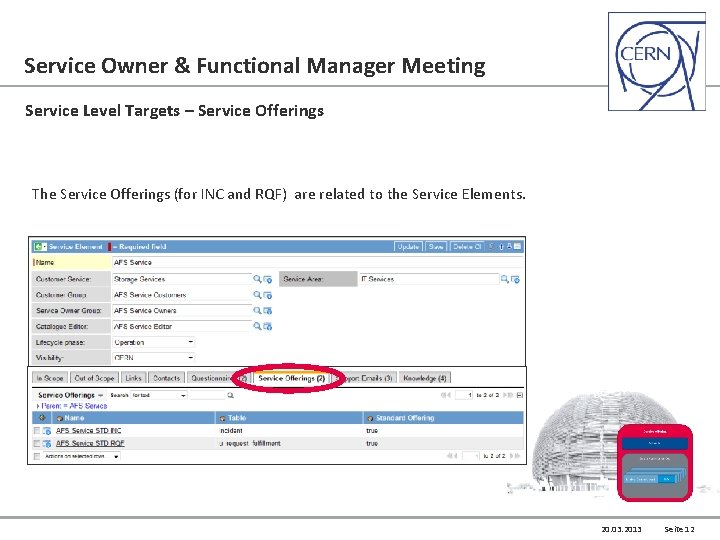
Task: Click the green back arrow beside Service Element
Action: click(x=38, y=247)
